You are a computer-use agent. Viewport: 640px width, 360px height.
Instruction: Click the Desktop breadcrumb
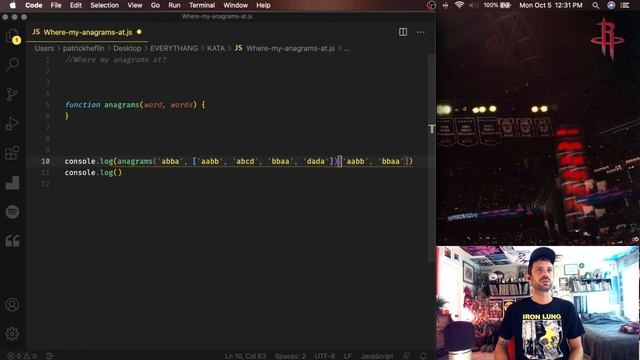pyautogui.click(x=127, y=48)
